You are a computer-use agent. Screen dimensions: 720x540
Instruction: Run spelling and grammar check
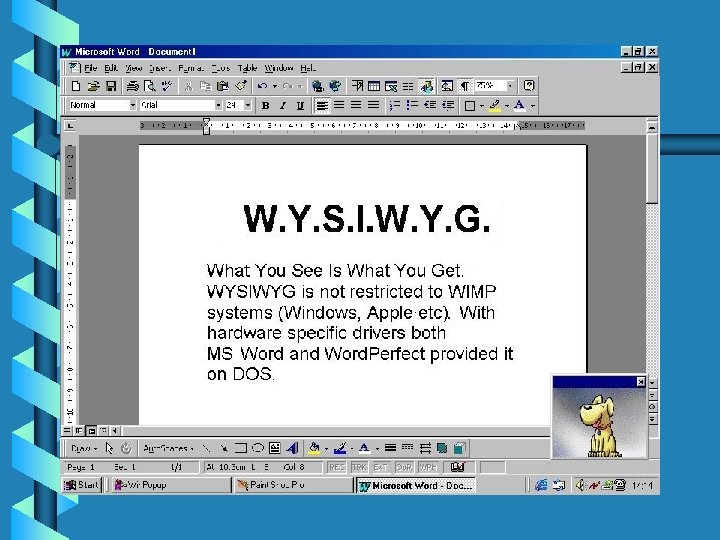click(x=167, y=86)
